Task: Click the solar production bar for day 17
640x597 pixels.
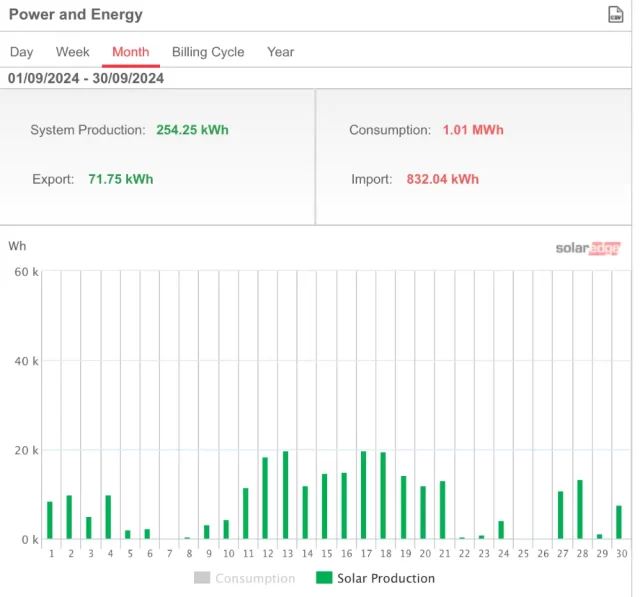Action: [363, 495]
